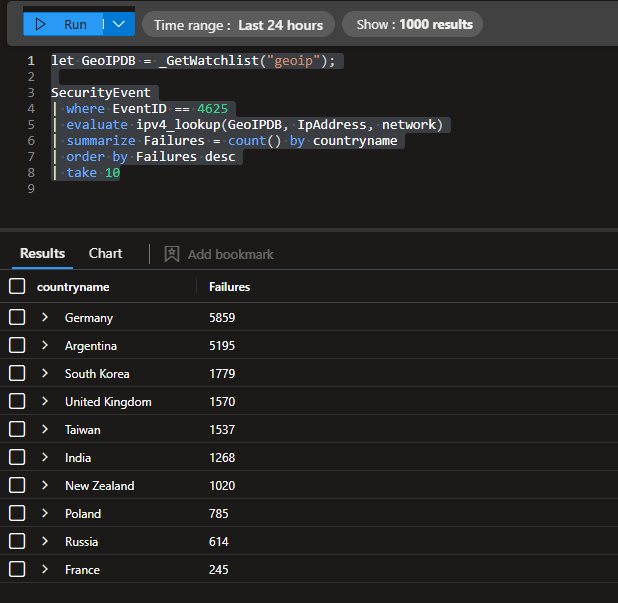
Task: Check the Germany row checkbox
Action: pyautogui.click(x=17, y=318)
